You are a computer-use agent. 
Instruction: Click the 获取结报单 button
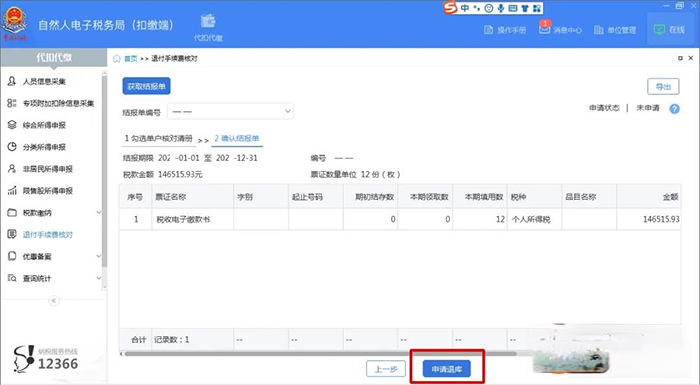(146, 86)
